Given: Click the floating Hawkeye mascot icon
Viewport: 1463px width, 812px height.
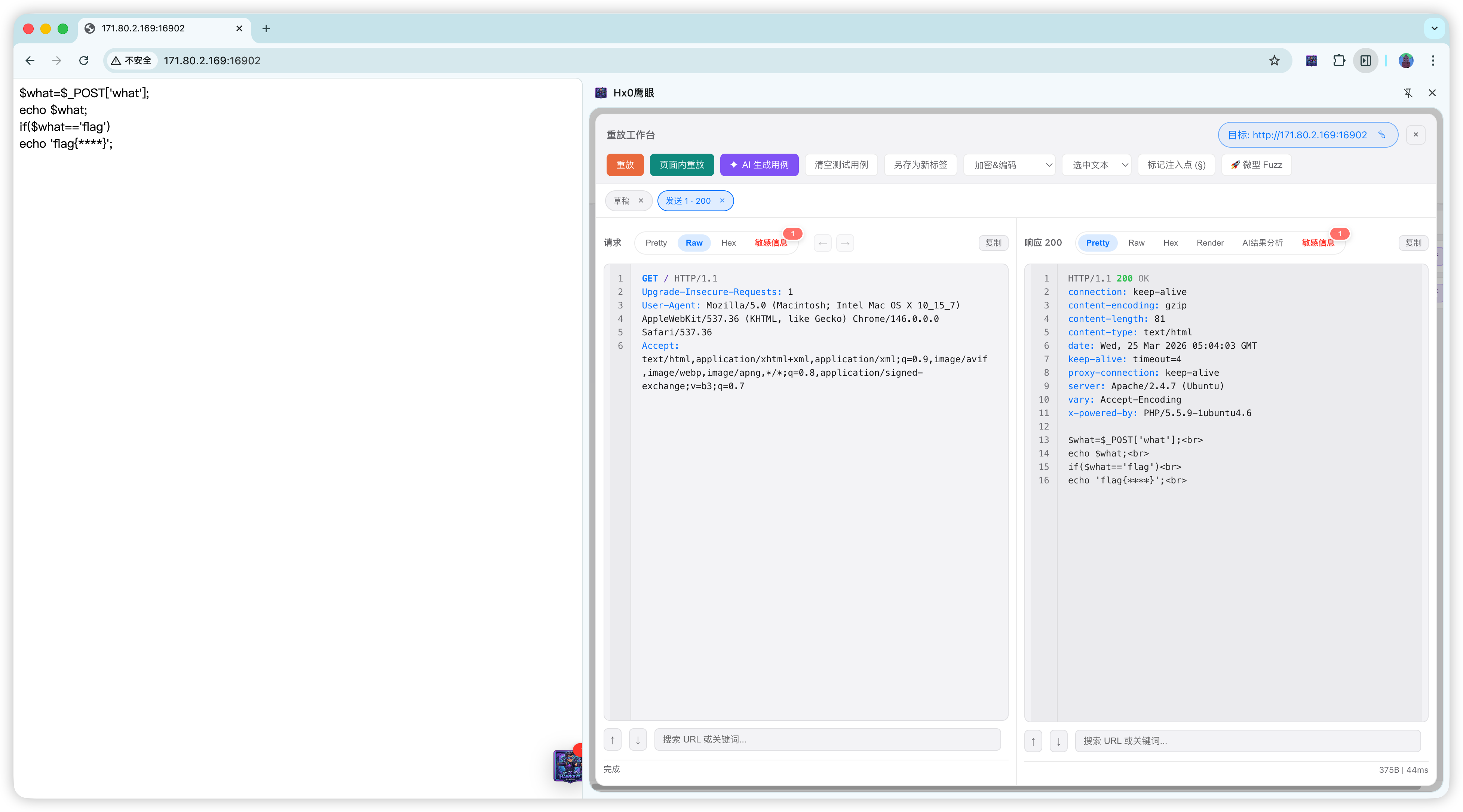Looking at the screenshot, I should tap(567, 766).
